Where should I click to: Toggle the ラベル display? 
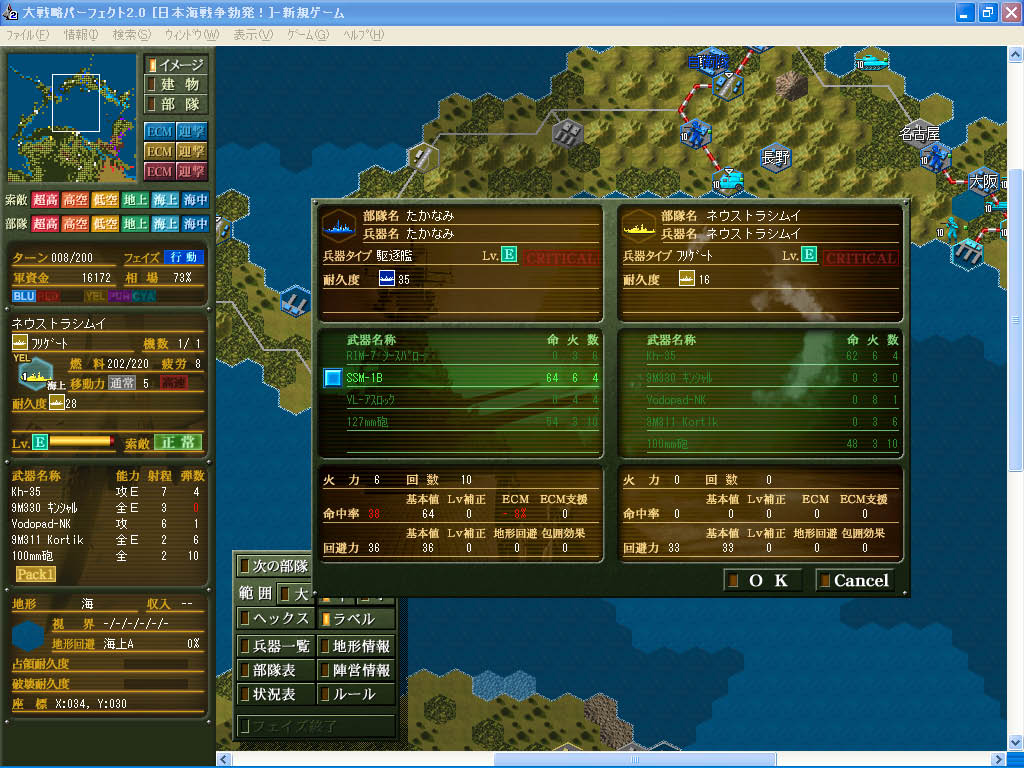click(356, 618)
